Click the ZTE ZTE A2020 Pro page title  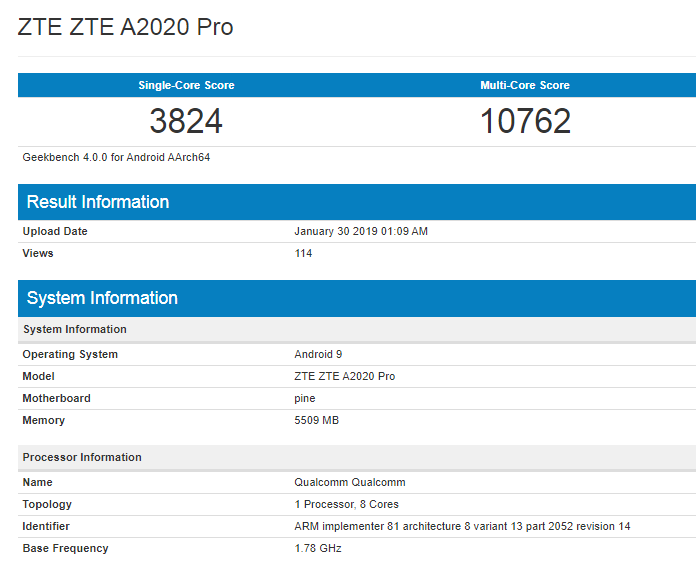[125, 27]
